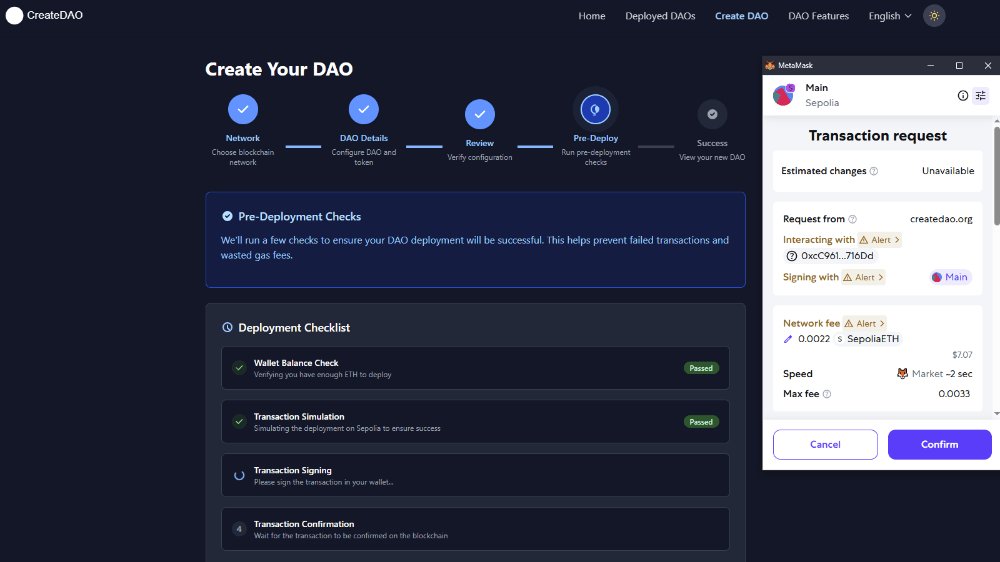Expand the Signing with Alert

pos(863,277)
